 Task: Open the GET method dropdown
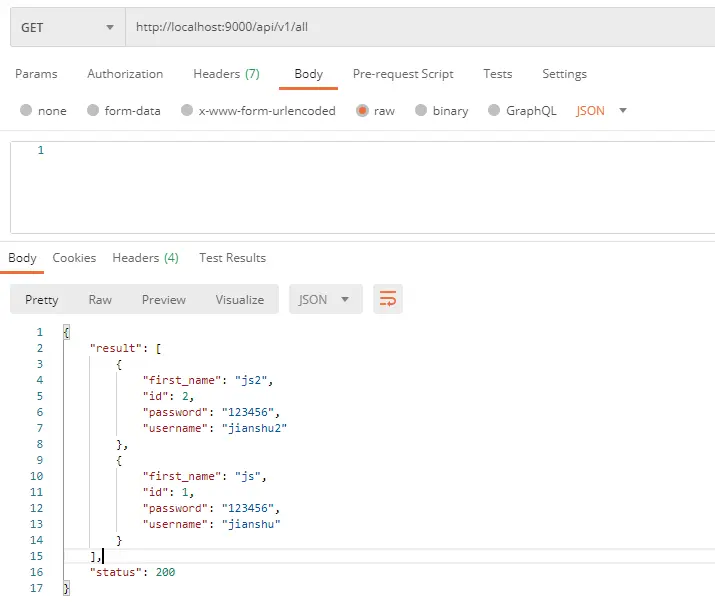click(x=67, y=27)
